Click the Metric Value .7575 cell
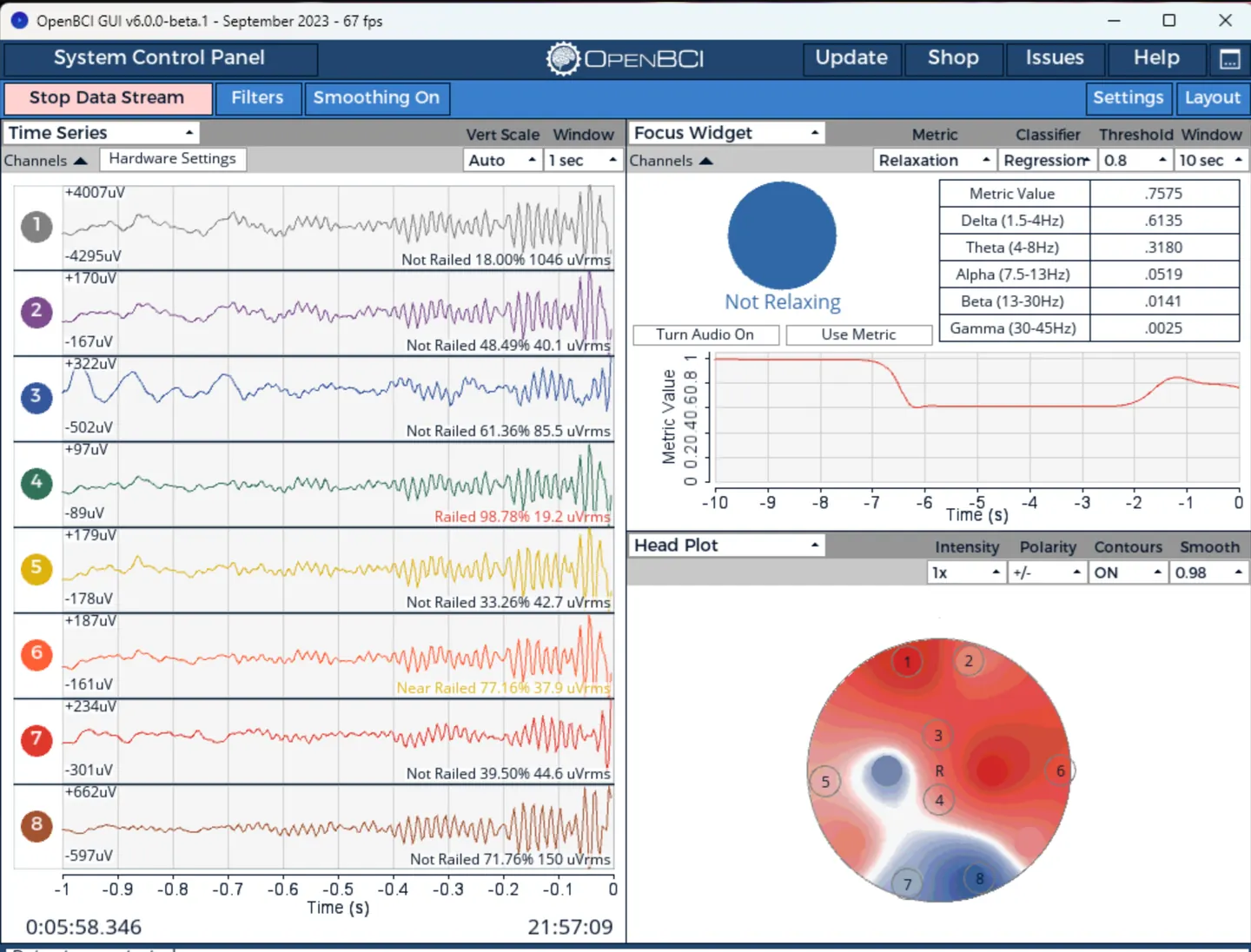The width and height of the screenshot is (1251, 952). tap(1164, 194)
